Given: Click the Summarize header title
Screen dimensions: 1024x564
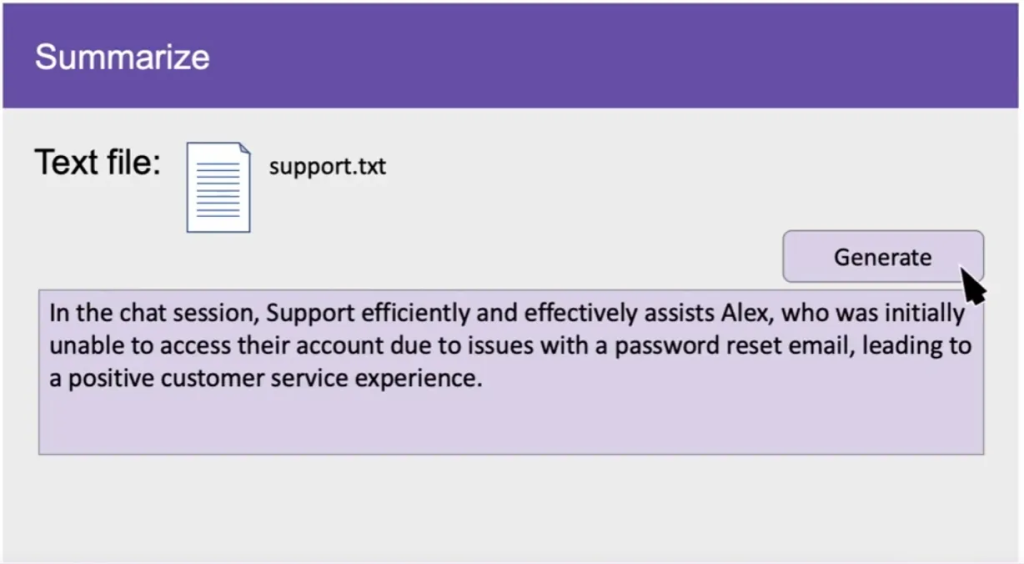Looking at the screenshot, I should (122, 57).
